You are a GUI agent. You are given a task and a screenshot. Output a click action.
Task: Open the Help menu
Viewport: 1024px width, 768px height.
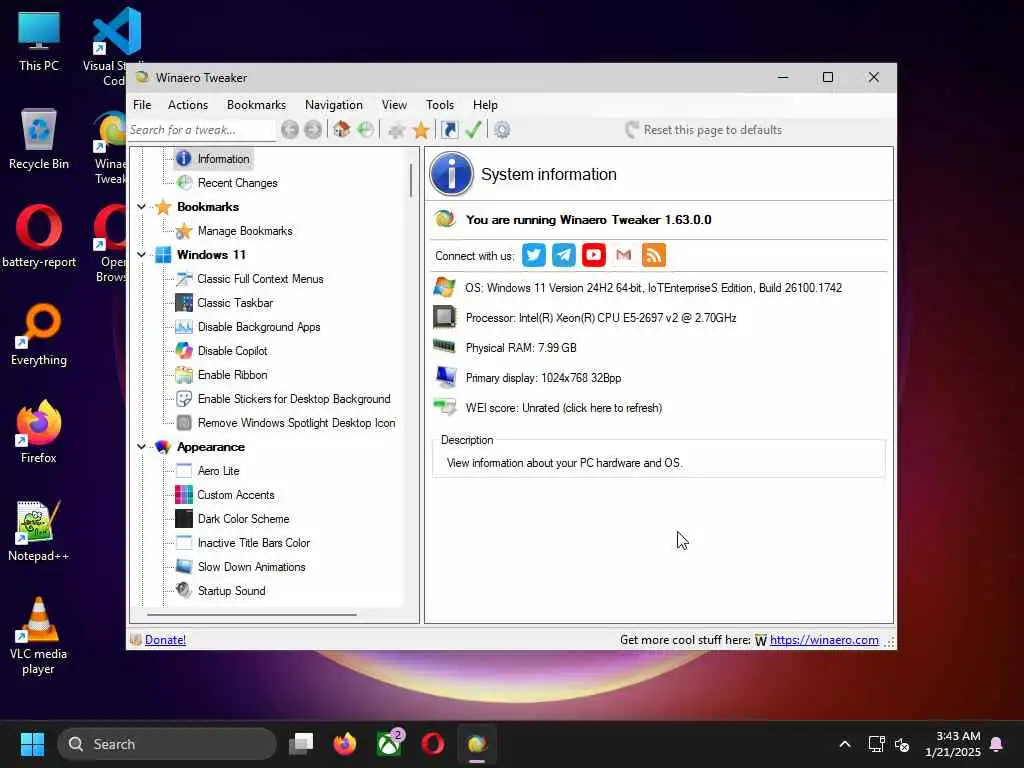click(485, 104)
